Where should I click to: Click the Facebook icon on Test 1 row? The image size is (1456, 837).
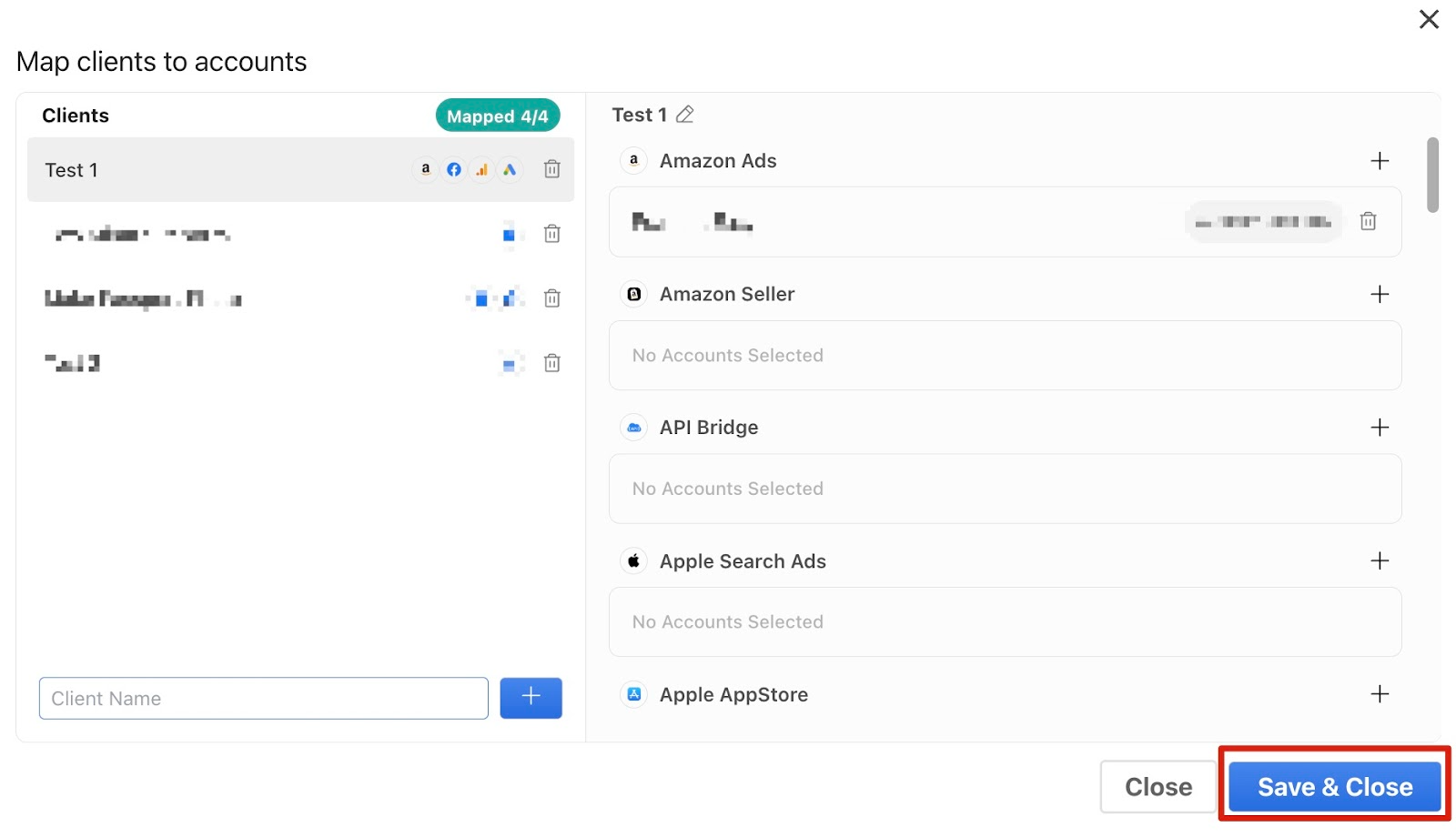(454, 169)
